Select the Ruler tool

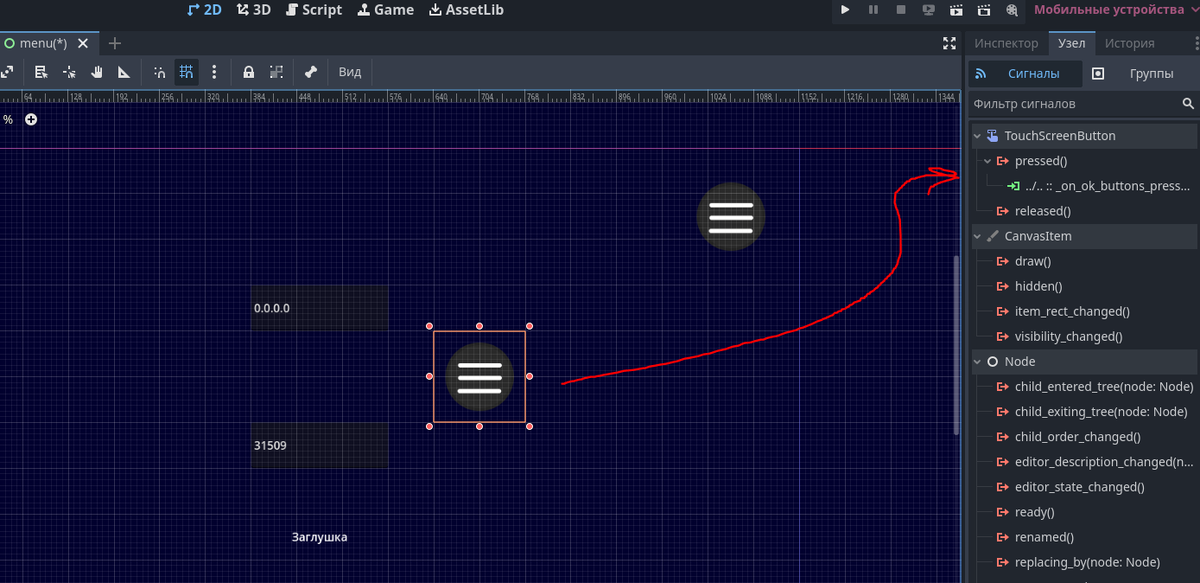tap(124, 72)
